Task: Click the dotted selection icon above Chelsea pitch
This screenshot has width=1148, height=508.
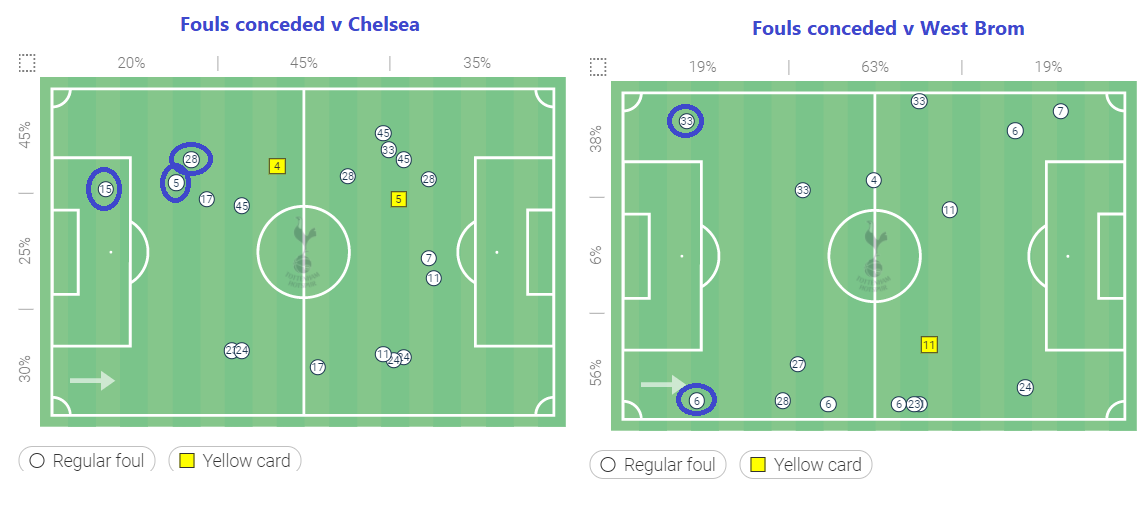Action: tap(27, 63)
